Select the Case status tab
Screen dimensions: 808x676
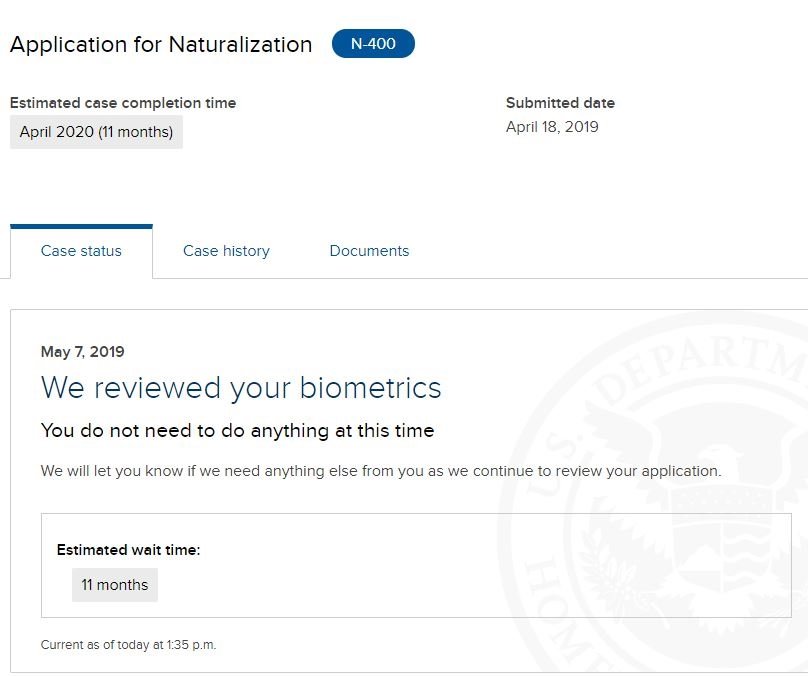(81, 251)
